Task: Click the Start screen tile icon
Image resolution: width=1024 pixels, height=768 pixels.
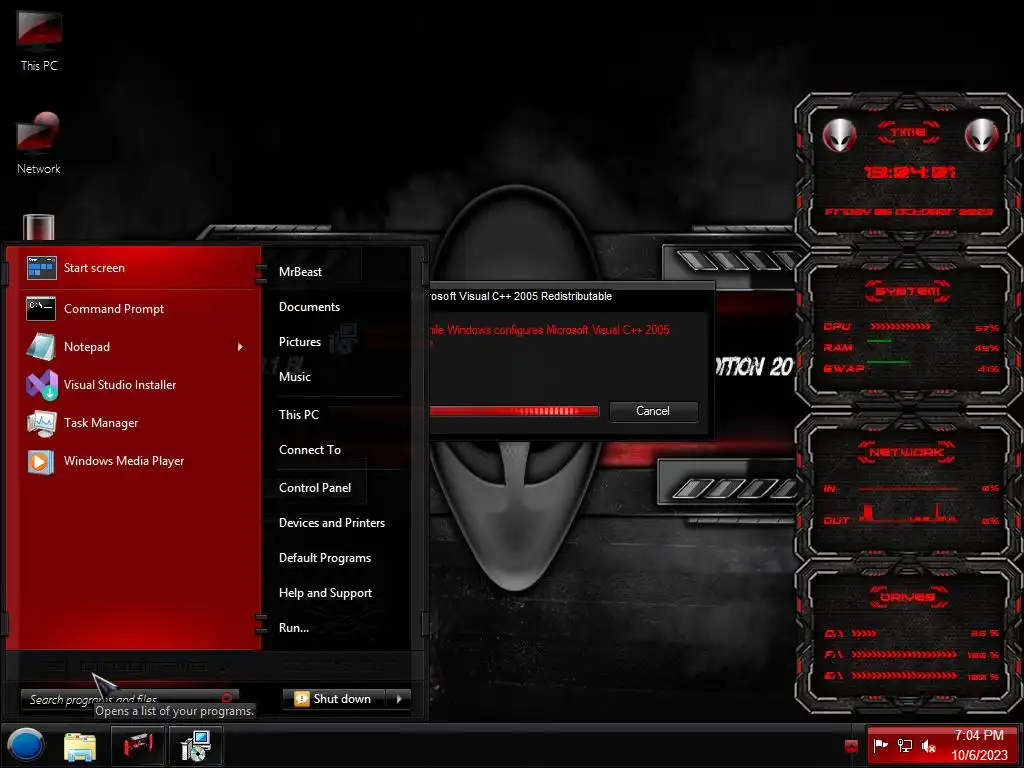Action: click(41, 268)
